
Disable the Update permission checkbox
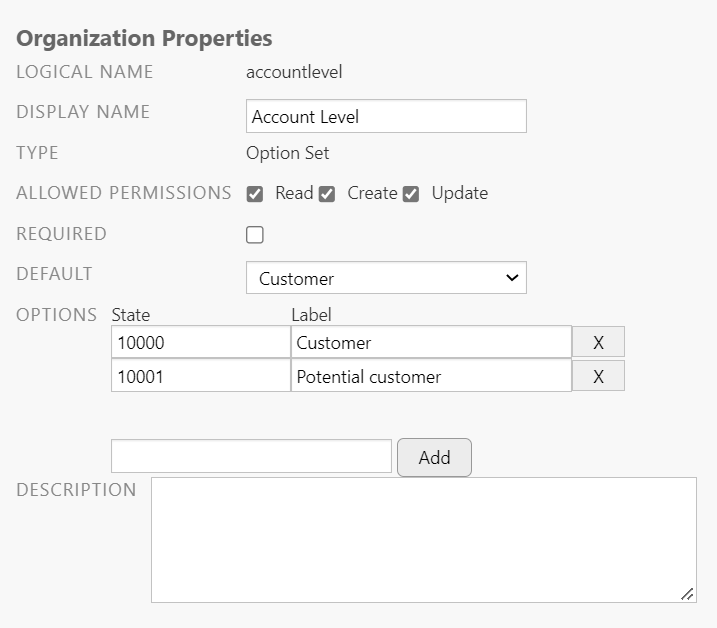pos(411,194)
